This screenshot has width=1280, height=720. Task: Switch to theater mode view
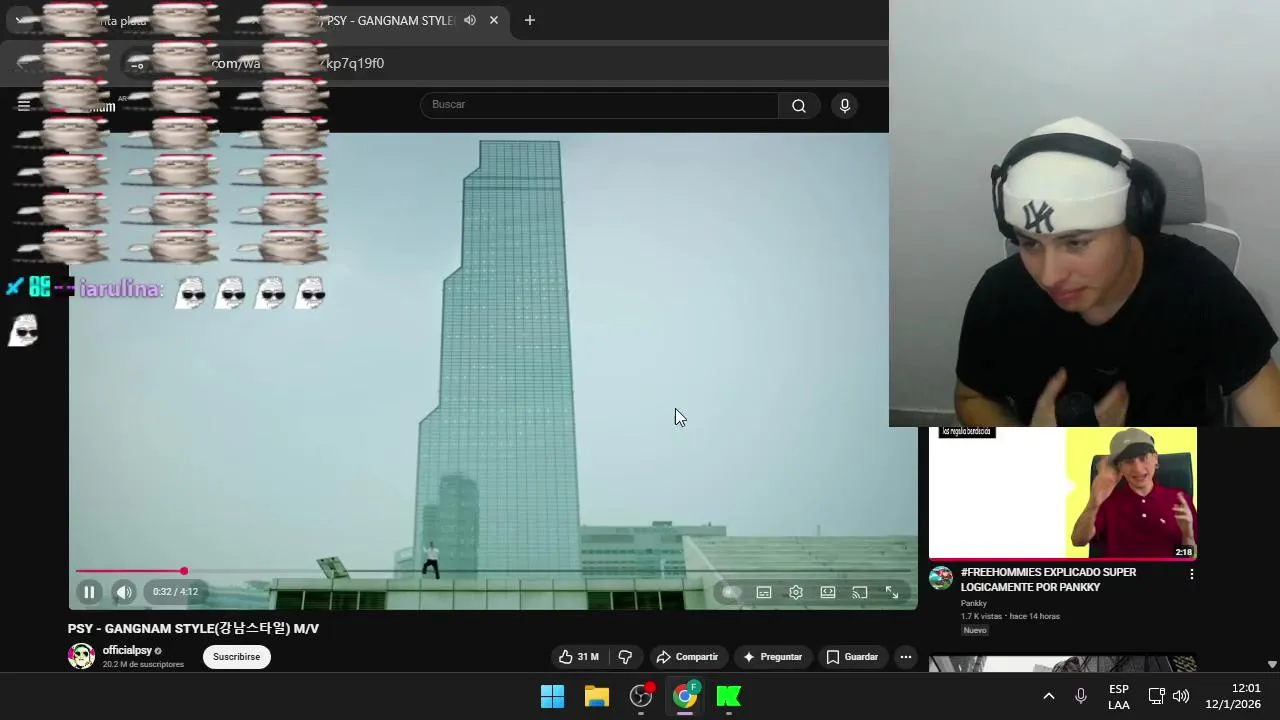(x=828, y=592)
